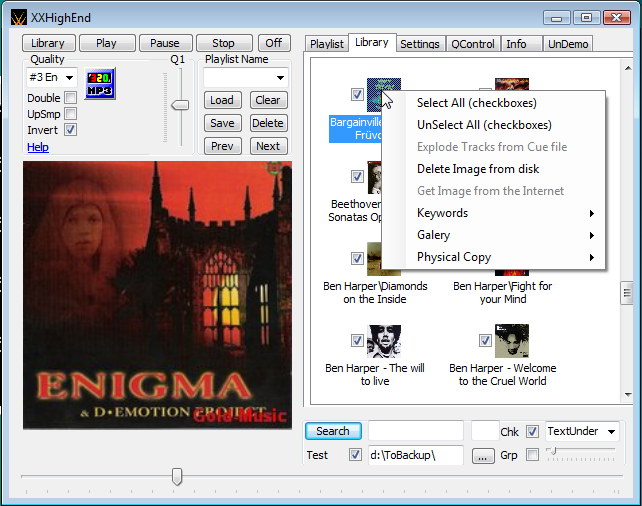Viewport: 642px width, 506px height.
Task: Uncheck the Invert checkbox
Action: coord(70,130)
